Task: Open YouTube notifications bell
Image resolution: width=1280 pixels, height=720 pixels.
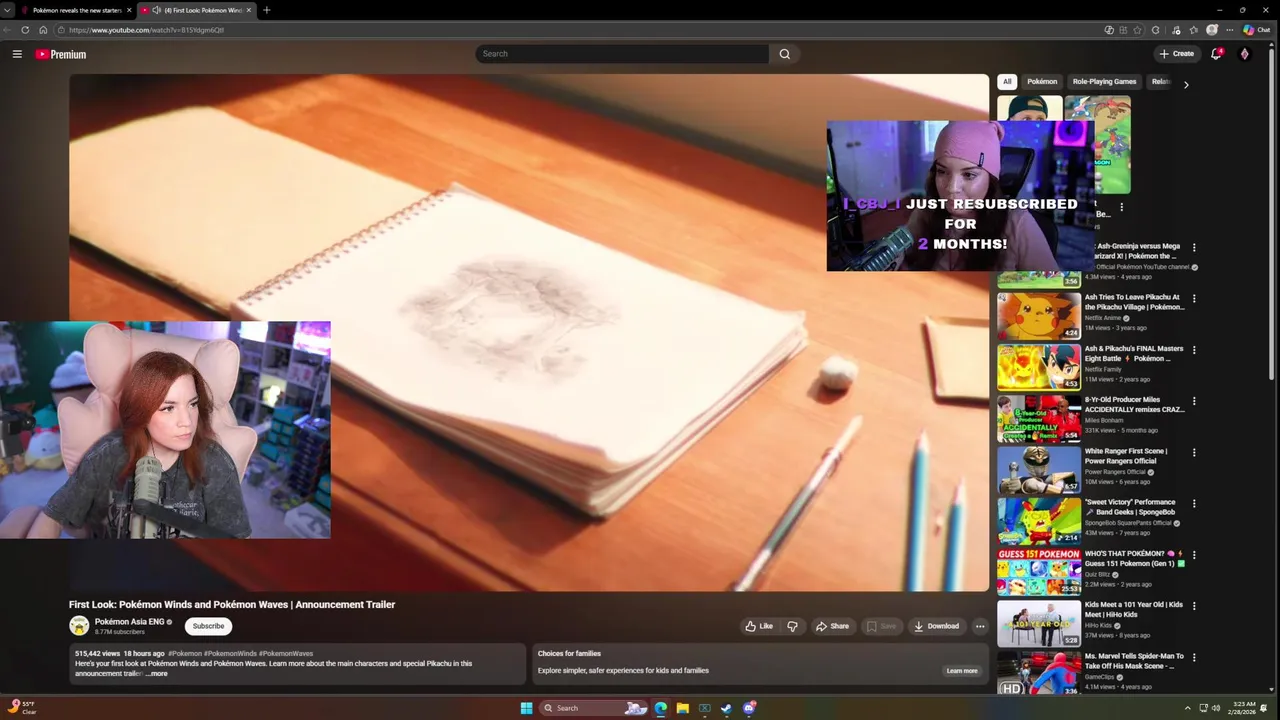Action: (1216, 54)
